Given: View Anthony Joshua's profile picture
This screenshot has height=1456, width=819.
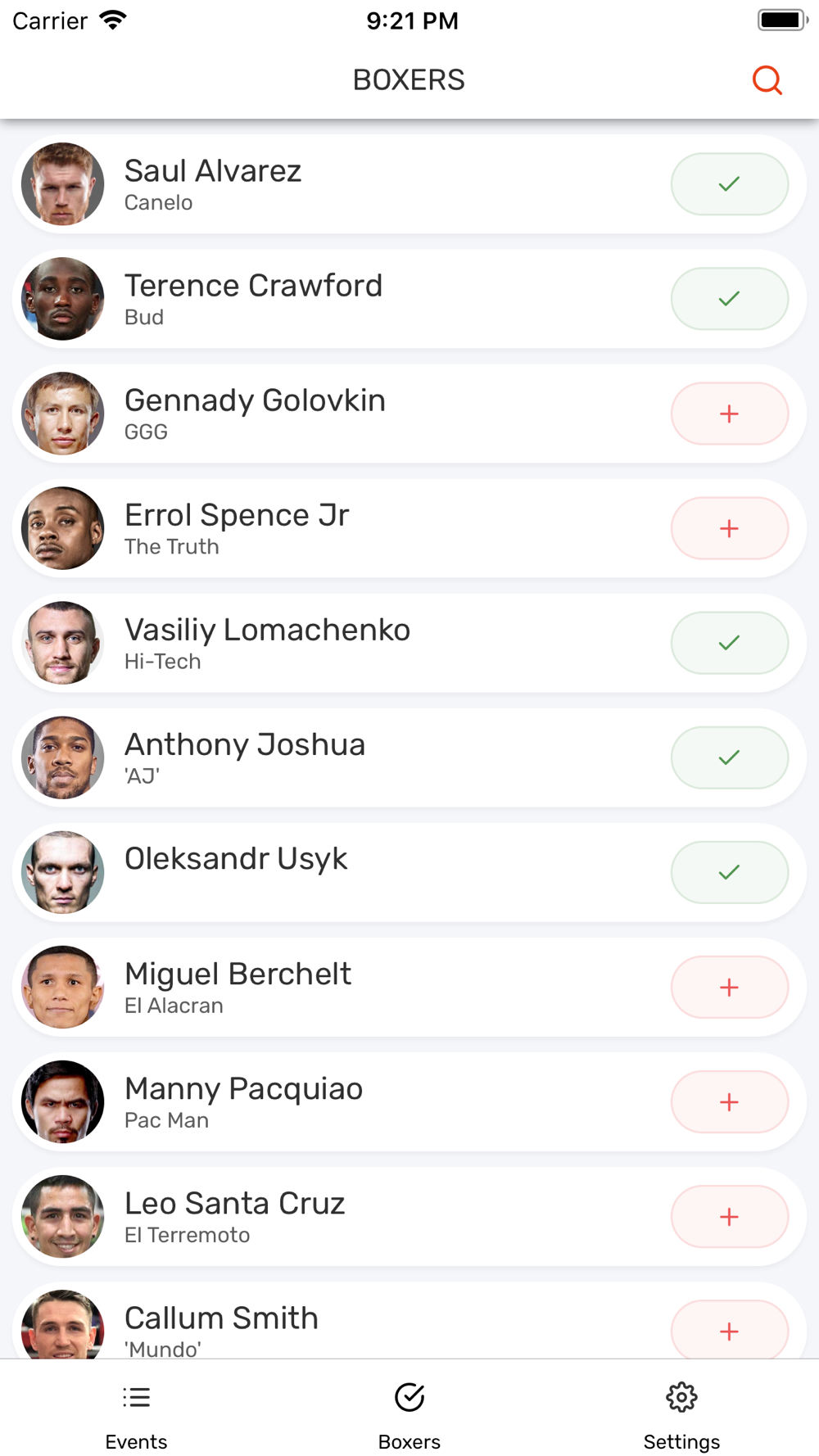Looking at the screenshot, I should click(63, 757).
